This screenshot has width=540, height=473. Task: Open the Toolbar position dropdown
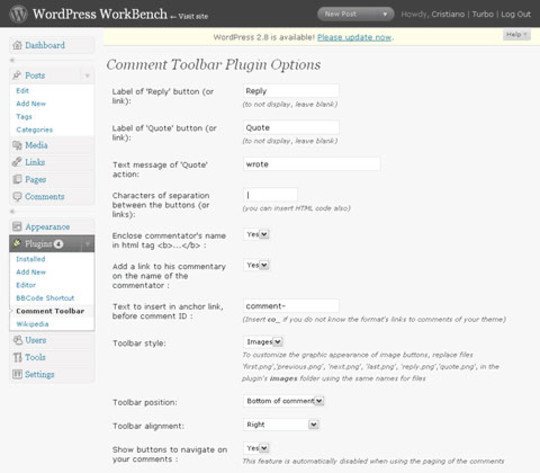(284, 401)
